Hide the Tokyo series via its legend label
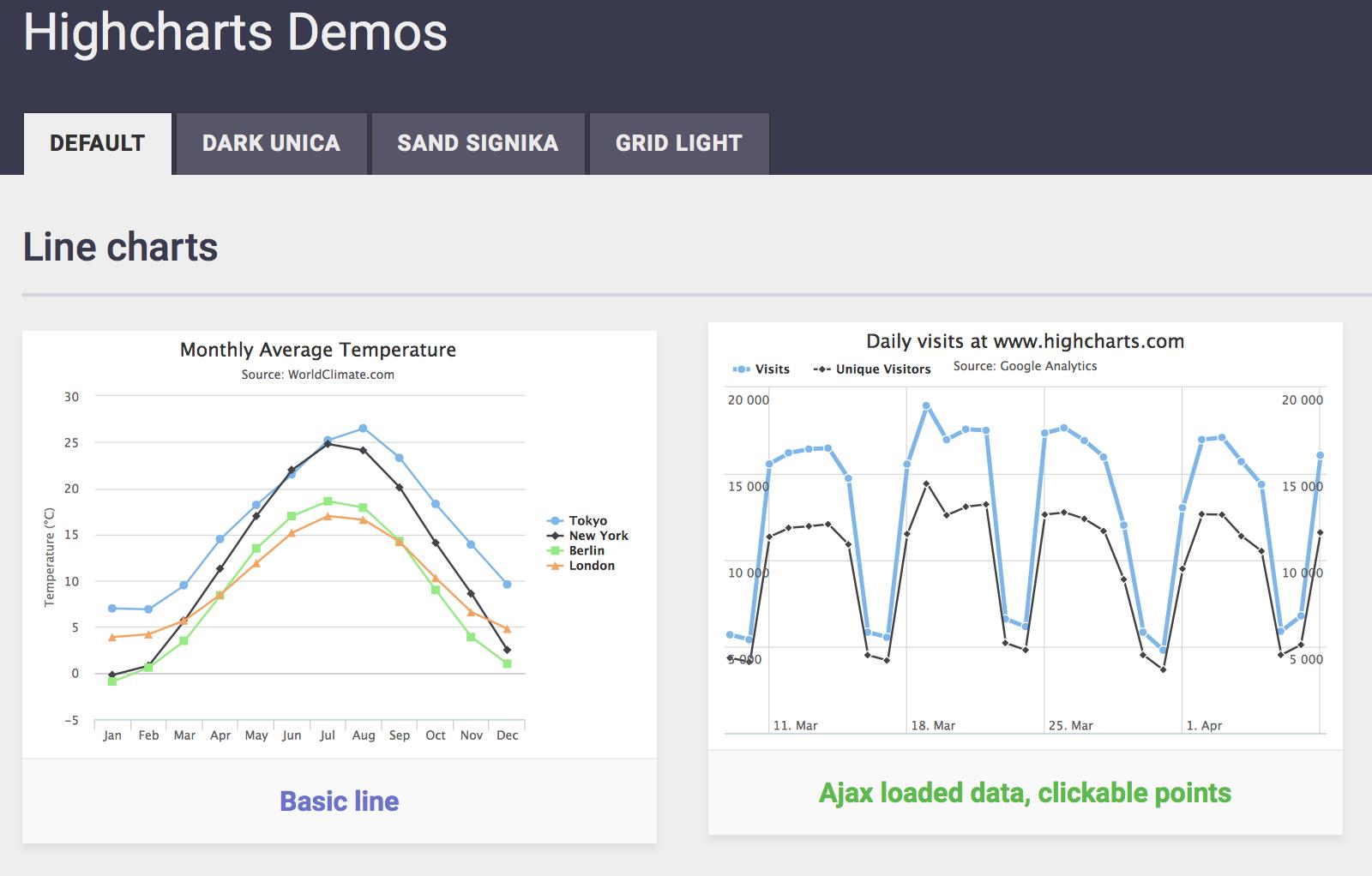Viewport: 1372px width, 876px height. pyautogui.click(x=590, y=520)
